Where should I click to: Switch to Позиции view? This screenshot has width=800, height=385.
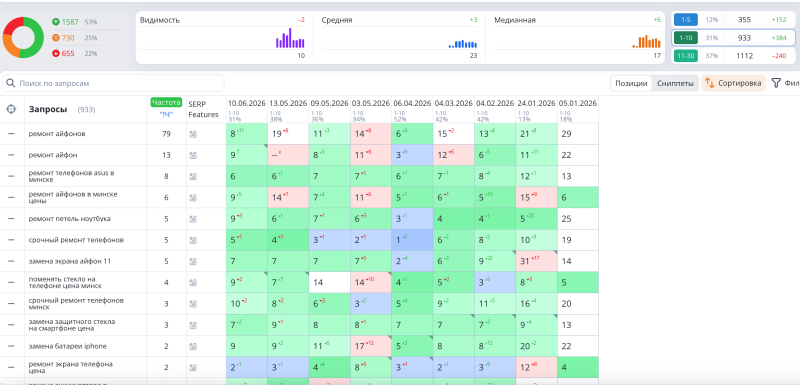[631, 83]
